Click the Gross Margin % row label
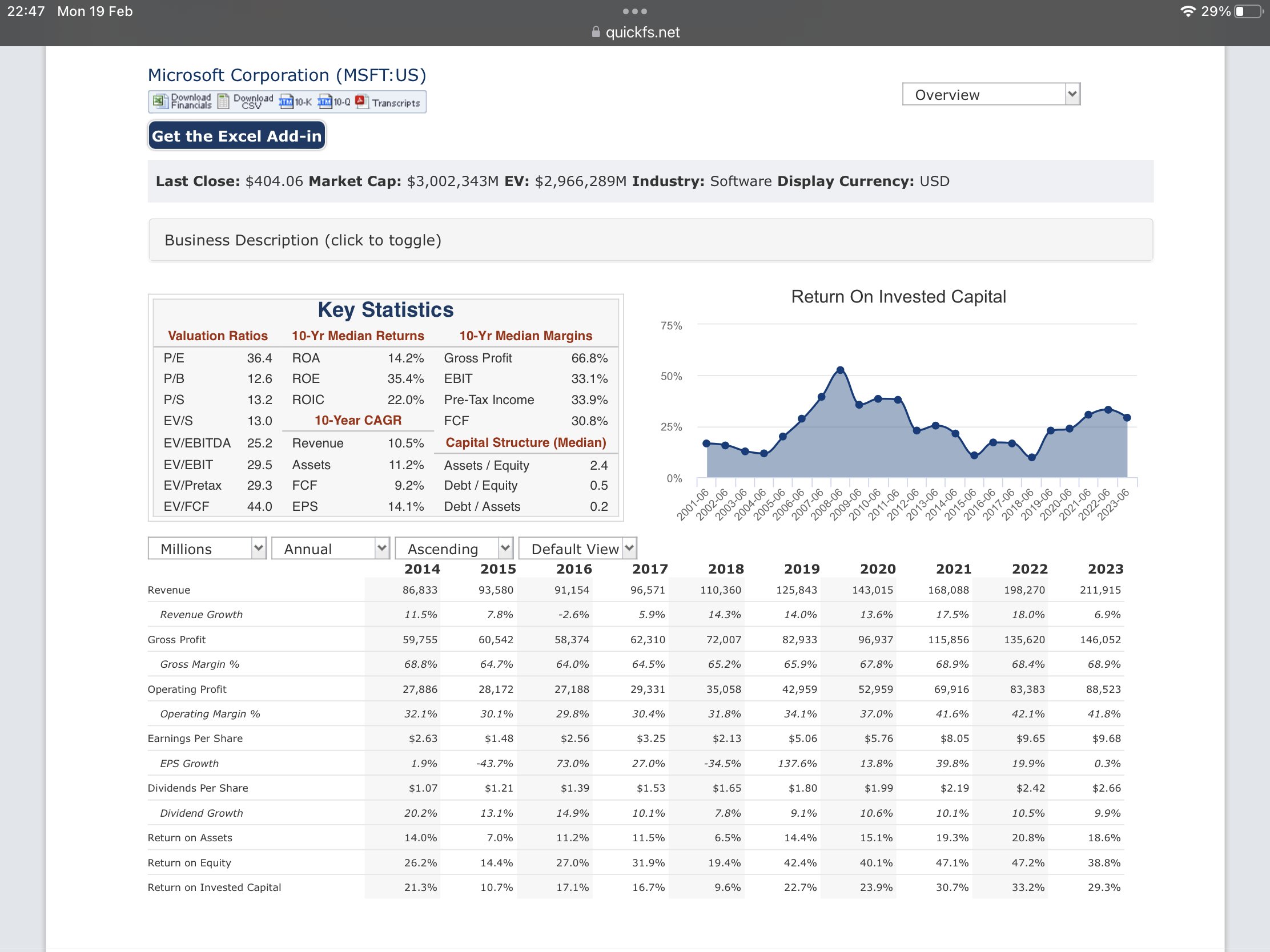The height and width of the screenshot is (952, 1270). point(199,664)
